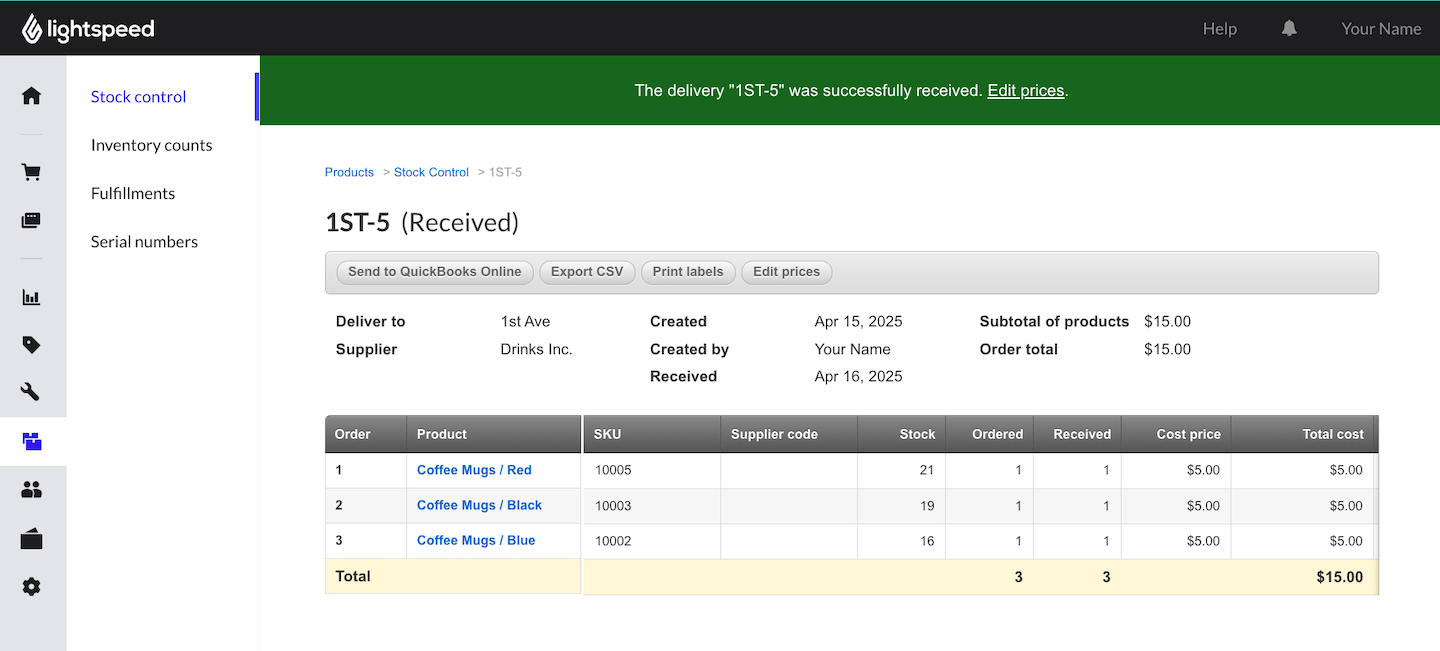This screenshot has height=651, width=1440.
Task: Open the Reporting bar chart icon
Action: pyautogui.click(x=32, y=297)
